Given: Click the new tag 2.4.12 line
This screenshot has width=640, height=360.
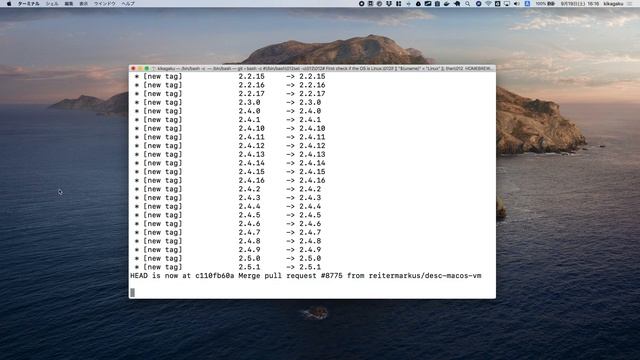Looking at the screenshot, I should (230, 146).
